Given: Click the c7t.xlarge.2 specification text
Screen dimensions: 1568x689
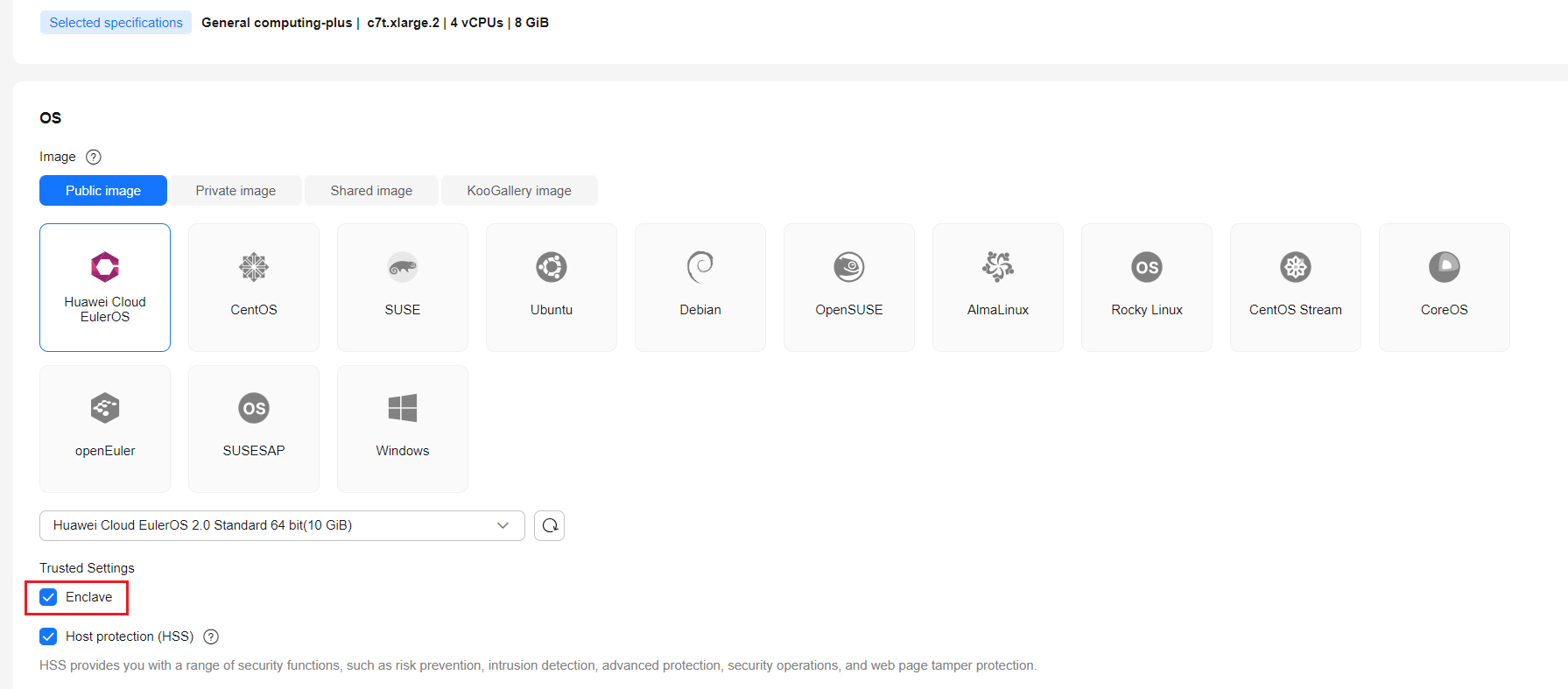Looking at the screenshot, I should pos(404,23).
